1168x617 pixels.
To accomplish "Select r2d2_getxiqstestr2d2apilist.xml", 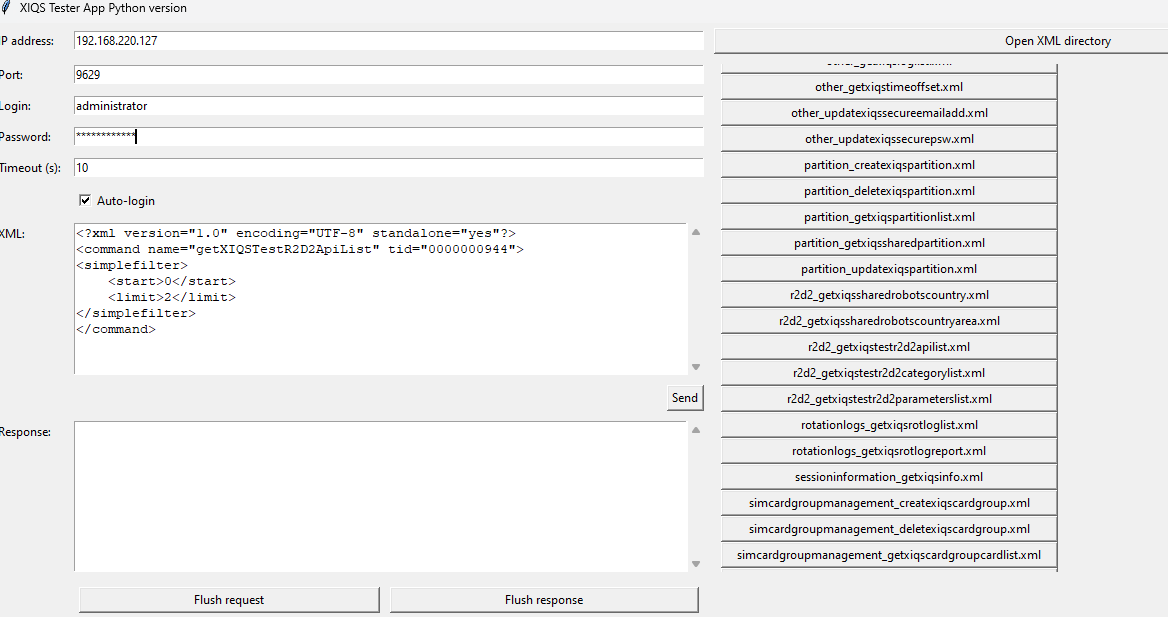I will pos(888,346).
